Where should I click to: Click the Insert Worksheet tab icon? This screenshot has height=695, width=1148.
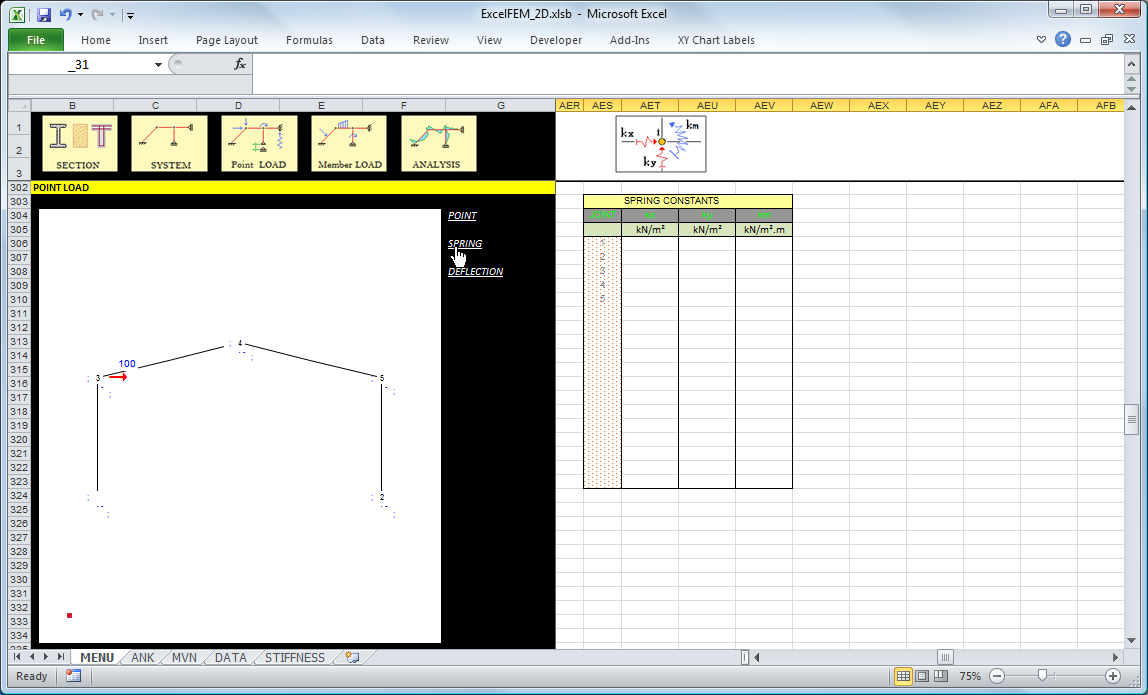(352, 658)
